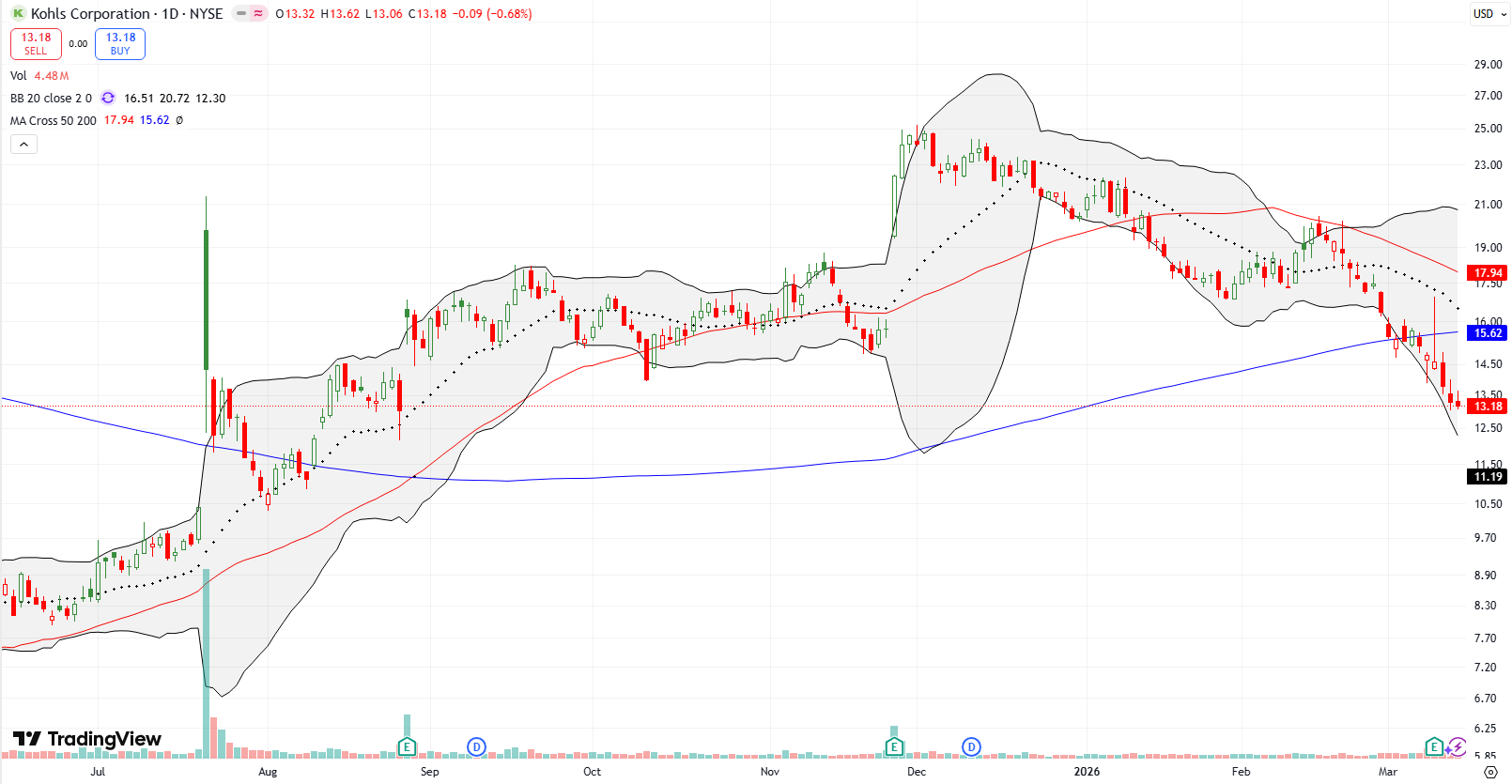Click the tall green late-July gap-up candlestick
This screenshot has height=784, width=1512.
(207, 300)
